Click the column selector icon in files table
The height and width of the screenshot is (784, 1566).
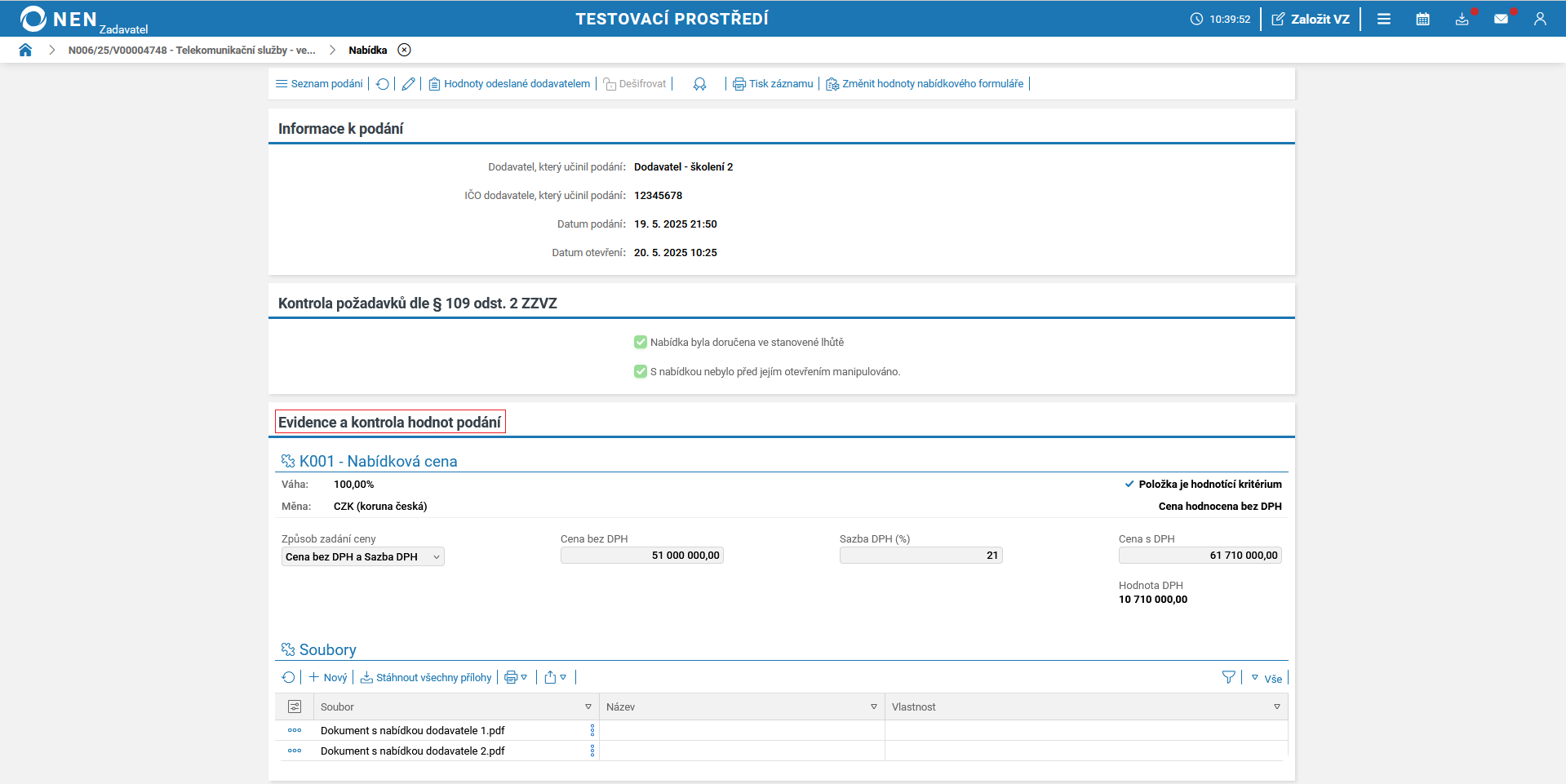tap(295, 706)
